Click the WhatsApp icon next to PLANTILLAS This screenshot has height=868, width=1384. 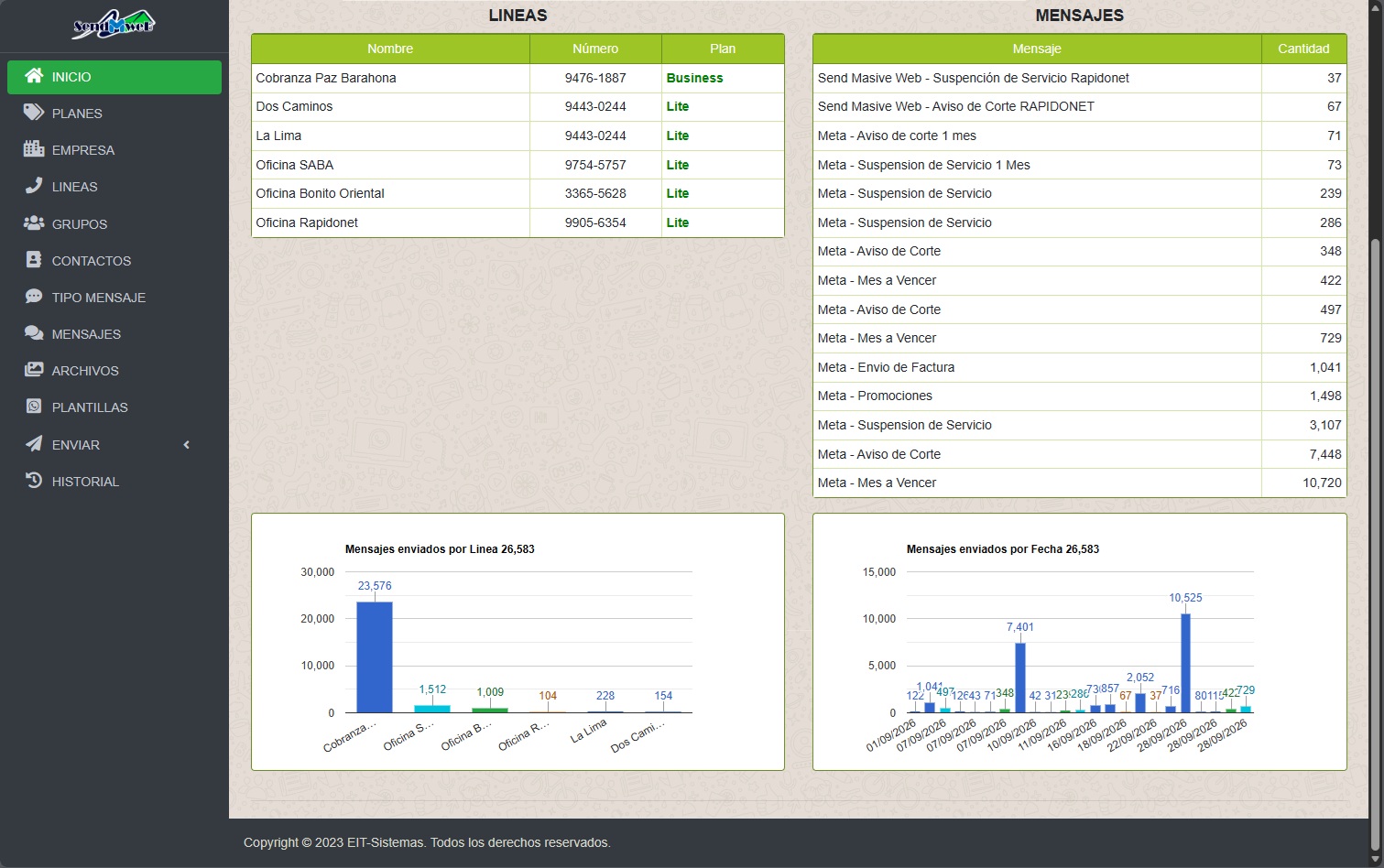pyautogui.click(x=34, y=407)
